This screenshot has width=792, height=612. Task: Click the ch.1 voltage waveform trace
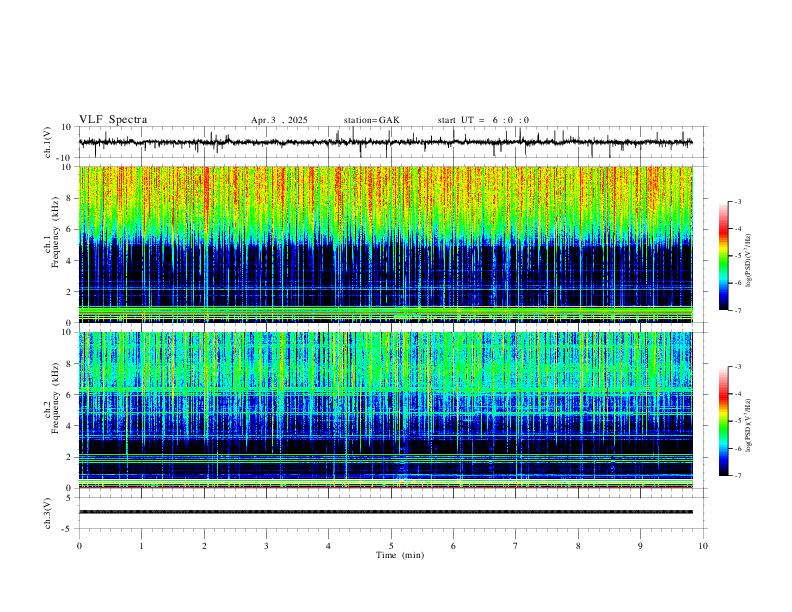[385, 142]
